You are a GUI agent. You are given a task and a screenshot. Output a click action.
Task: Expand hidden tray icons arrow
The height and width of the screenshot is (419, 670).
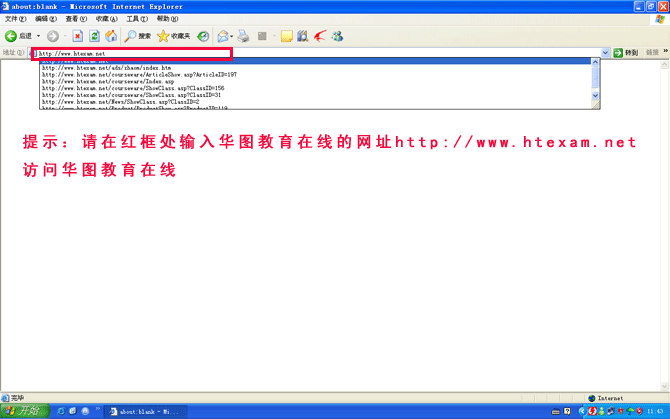point(582,411)
